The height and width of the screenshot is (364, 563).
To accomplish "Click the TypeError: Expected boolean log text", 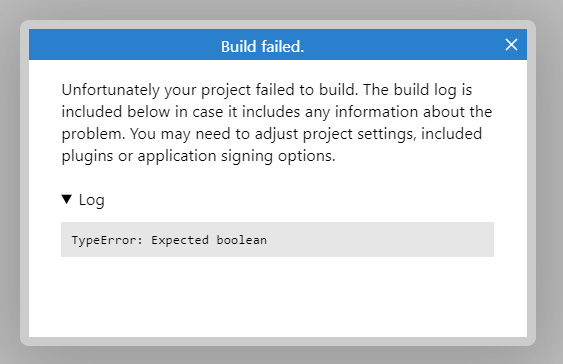I will click(169, 240).
